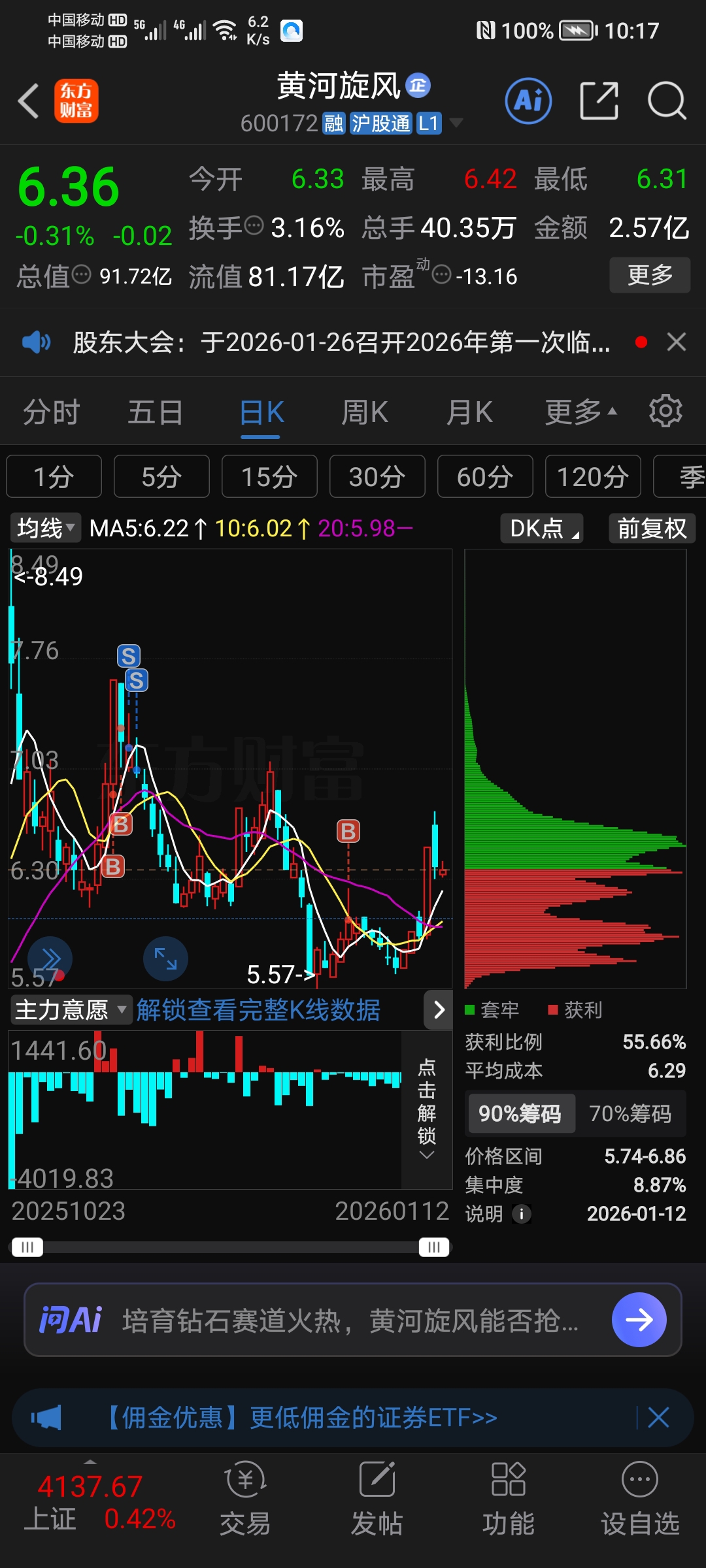706x1568 pixels.
Task: Tap the upper S sell signal marker
Action: coord(129,656)
